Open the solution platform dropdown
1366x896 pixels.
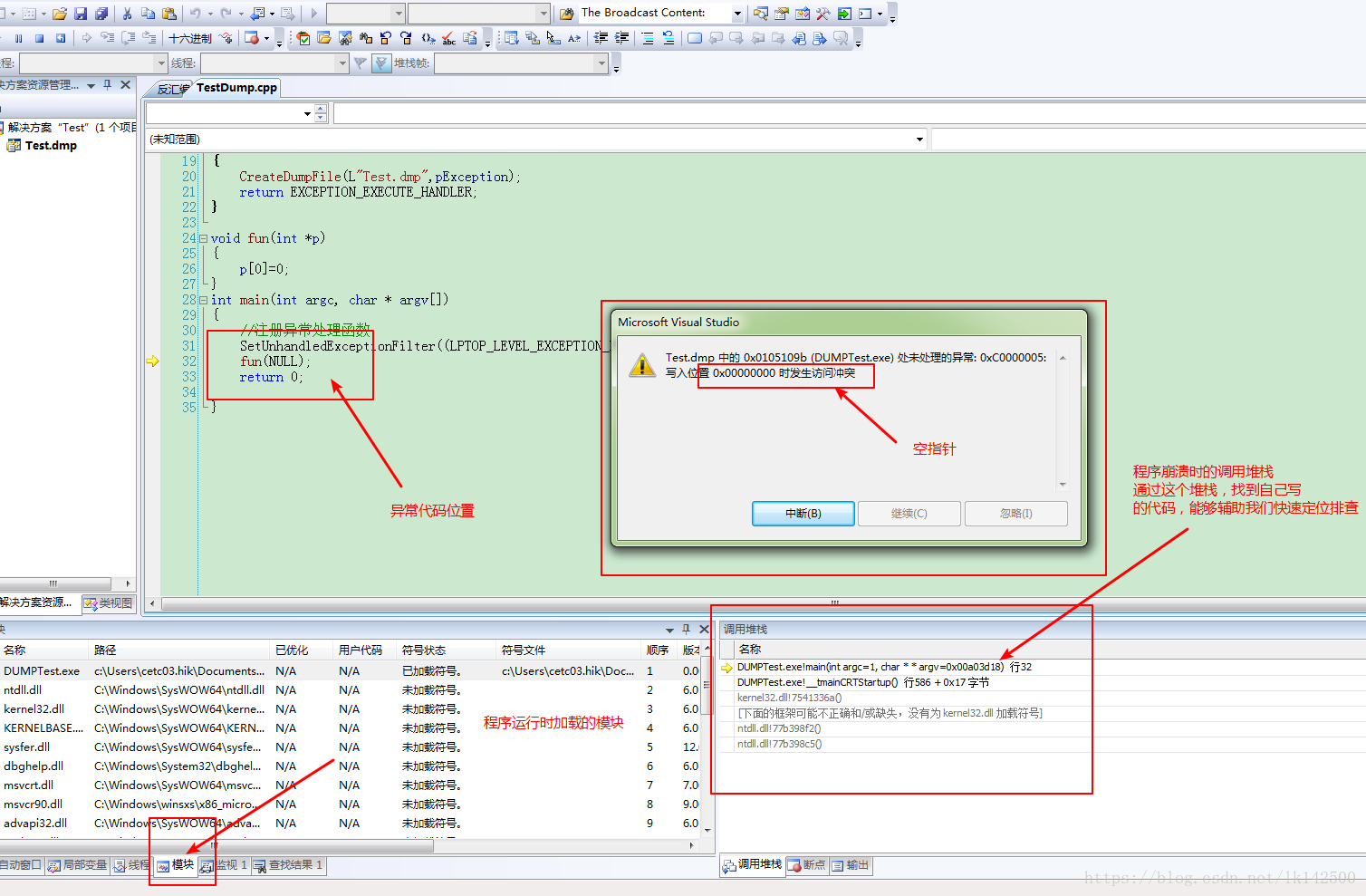point(544,14)
